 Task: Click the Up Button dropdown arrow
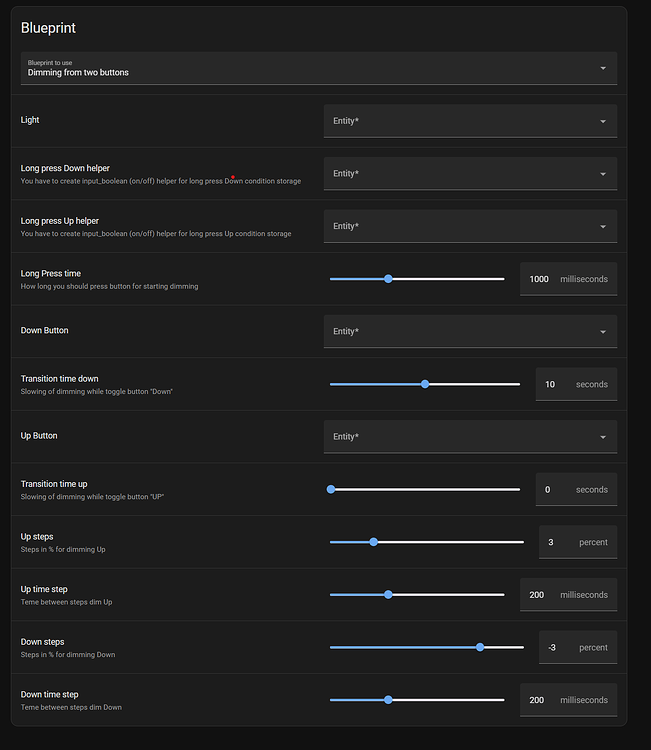[x=603, y=437]
